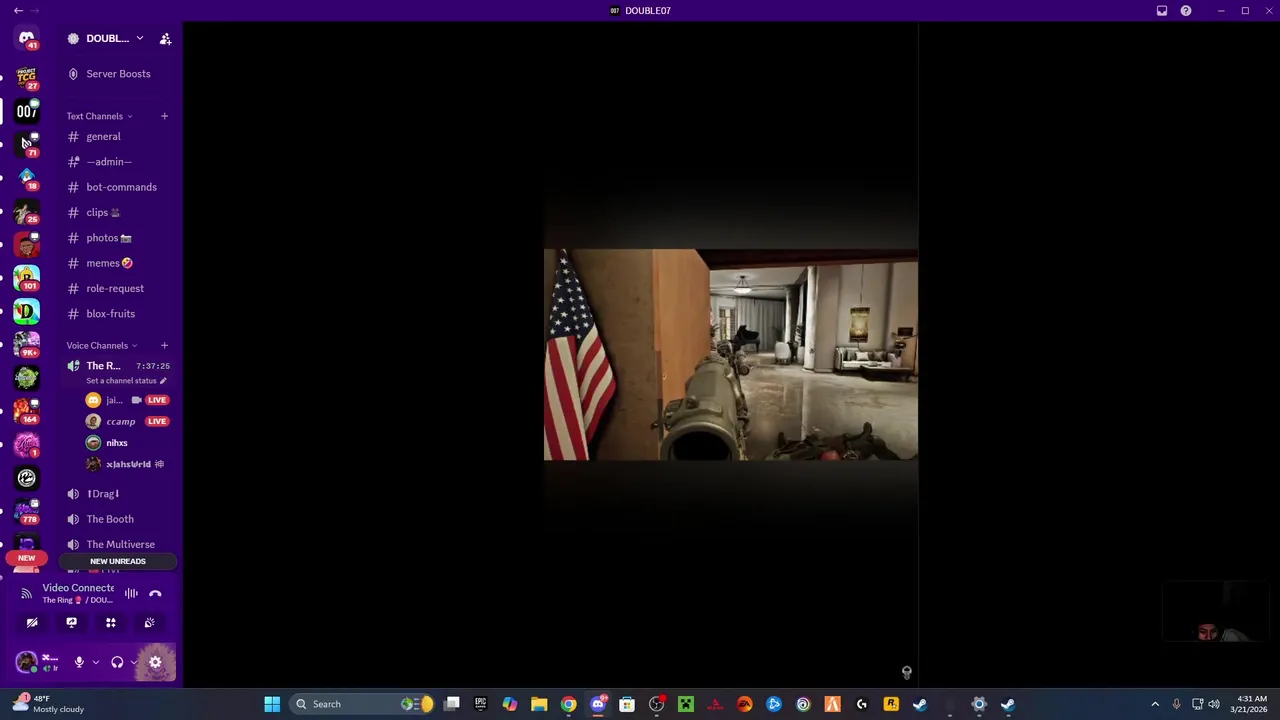Open the server with 101 badge
Image resolution: width=1280 pixels, height=720 pixels.
27,277
